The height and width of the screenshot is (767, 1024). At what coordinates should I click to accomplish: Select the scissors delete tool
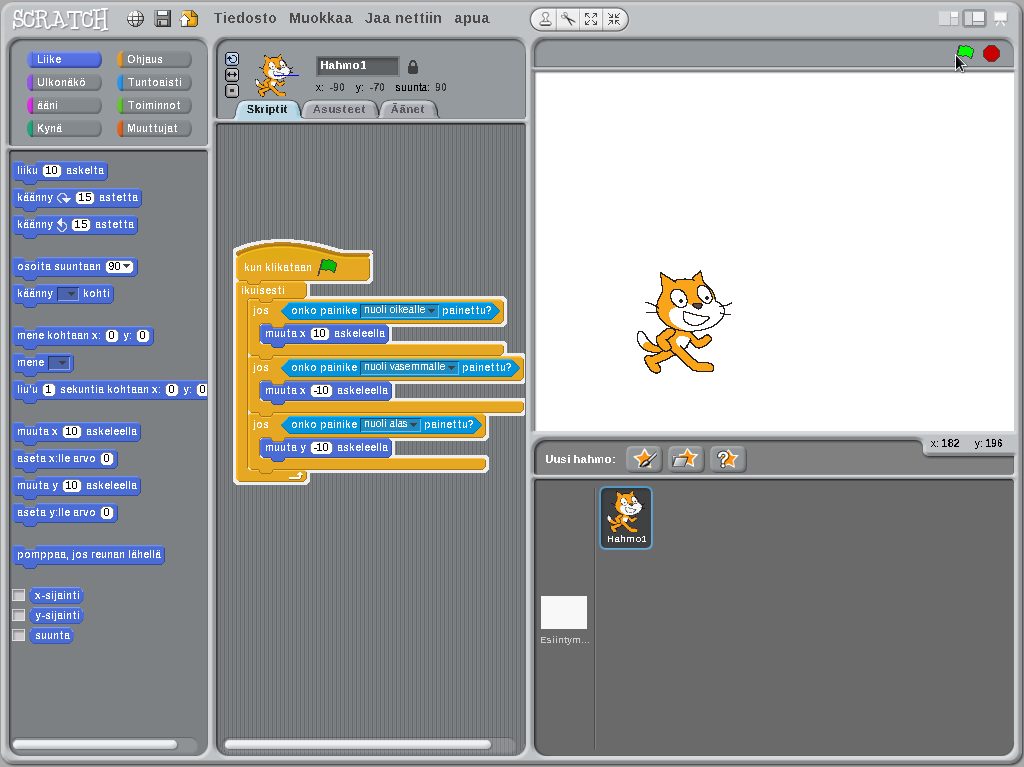[x=568, y=19]
